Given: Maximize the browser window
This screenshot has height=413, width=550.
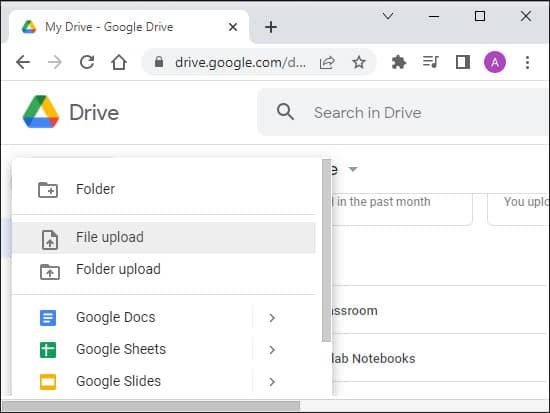Looking at the screenshot, I should coord(479,16).
